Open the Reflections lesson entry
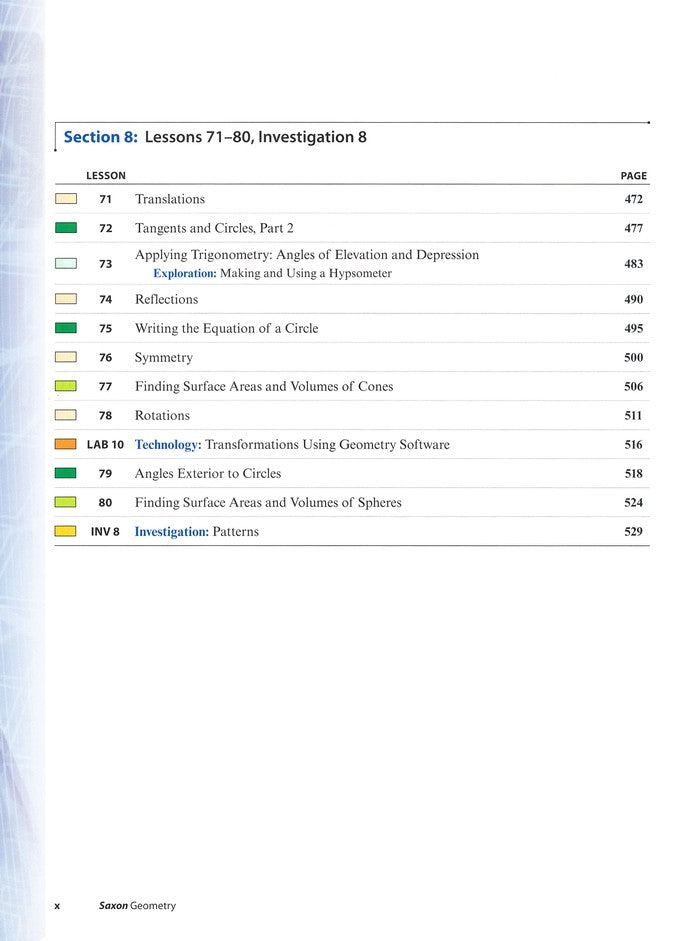699x941 pixels. pyautogui.click(x=166, y=299)
